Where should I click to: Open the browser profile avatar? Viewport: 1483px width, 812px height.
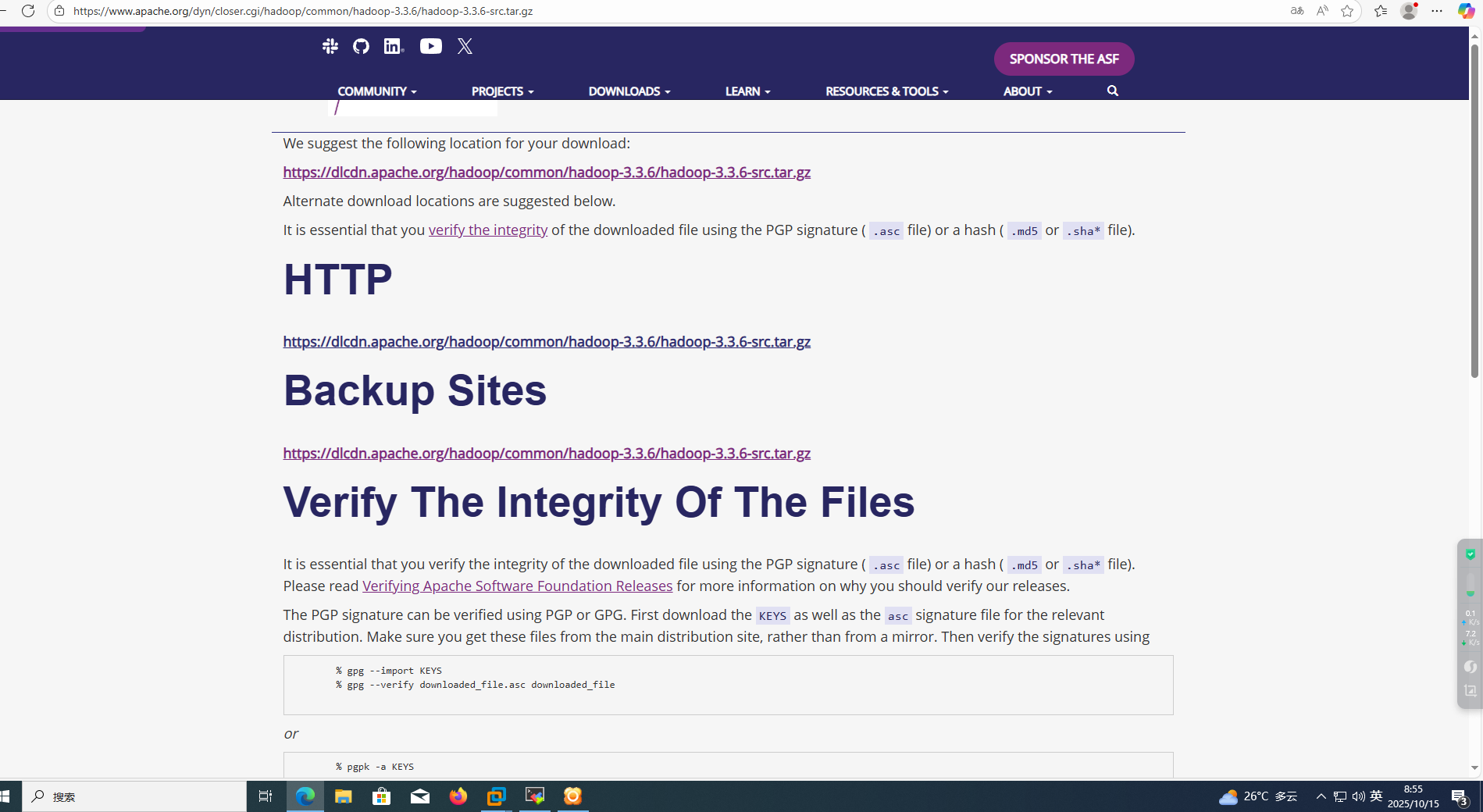pos(1409,11)
